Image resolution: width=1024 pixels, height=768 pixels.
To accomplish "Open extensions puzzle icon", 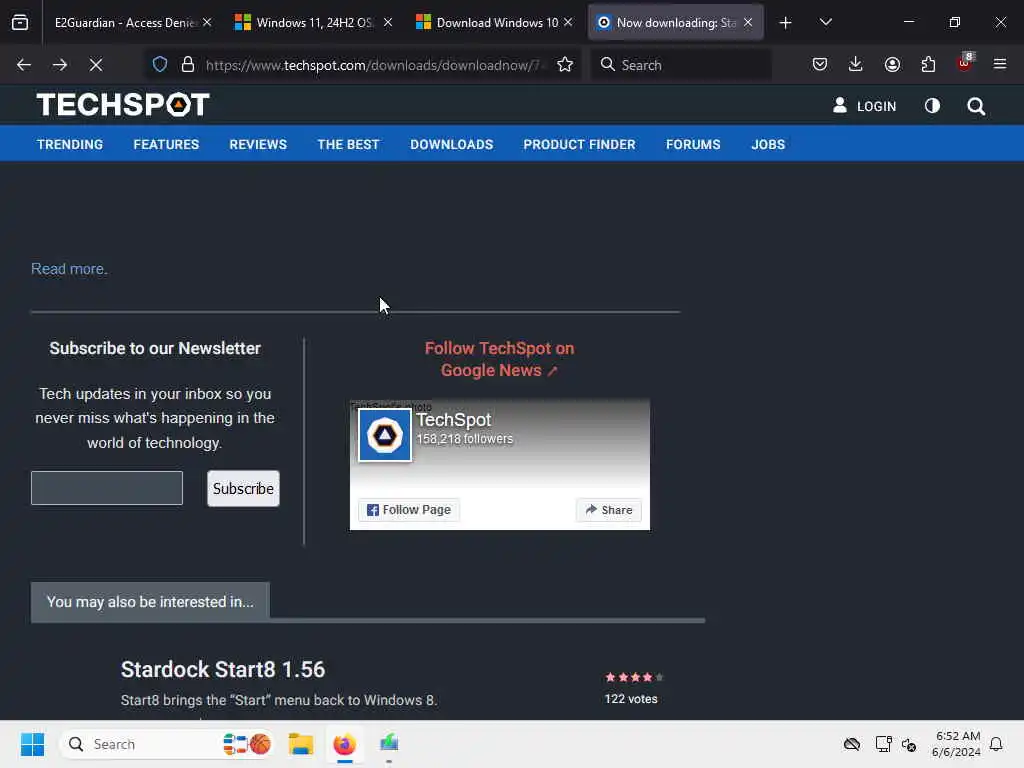I will (x=928, y=64).
